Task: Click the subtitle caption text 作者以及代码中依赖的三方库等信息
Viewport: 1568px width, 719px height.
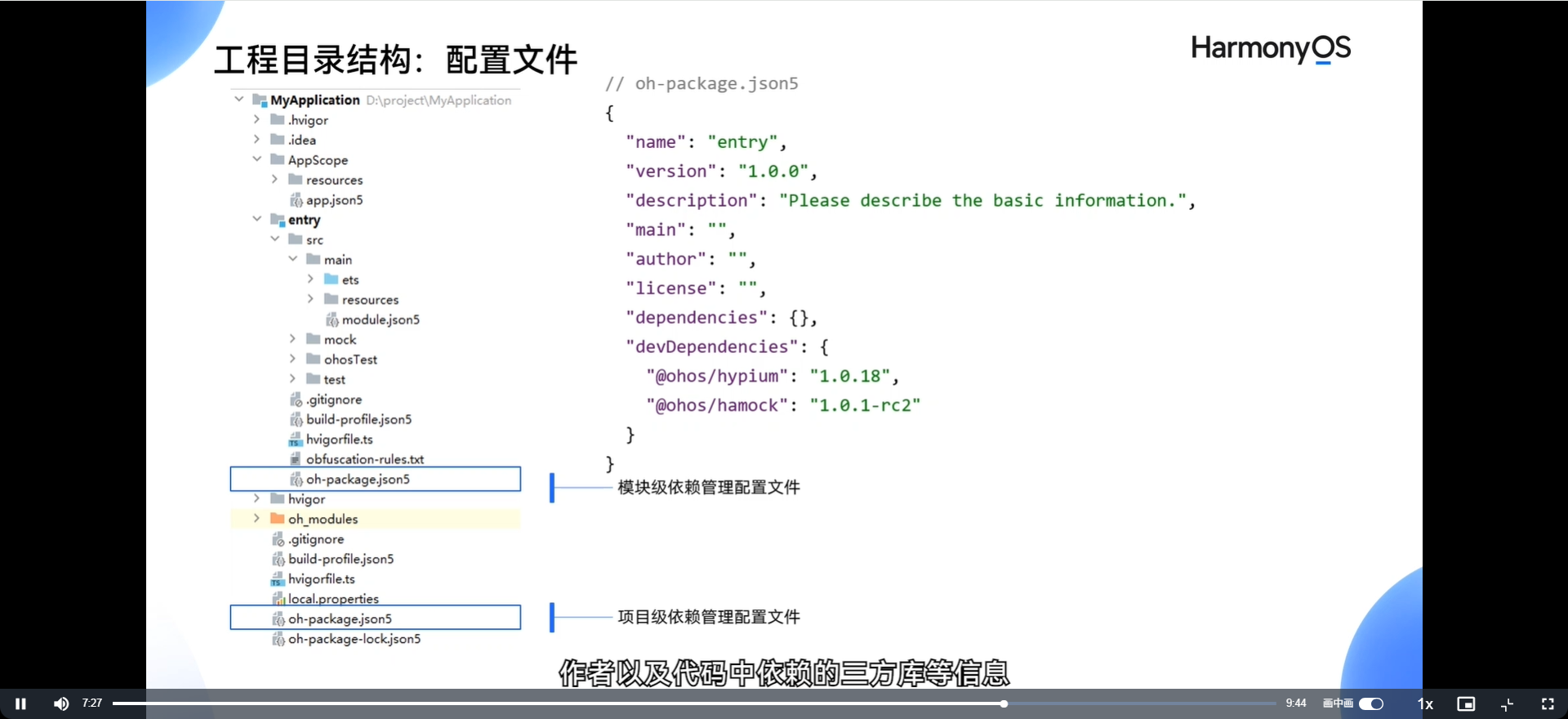Action: tap(784, 673)
